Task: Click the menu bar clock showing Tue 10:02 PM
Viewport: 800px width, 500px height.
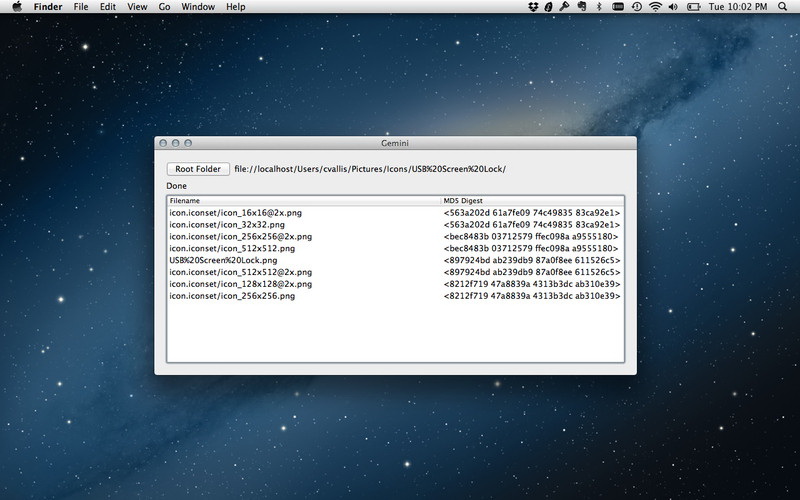Action: tap(737, 7)
